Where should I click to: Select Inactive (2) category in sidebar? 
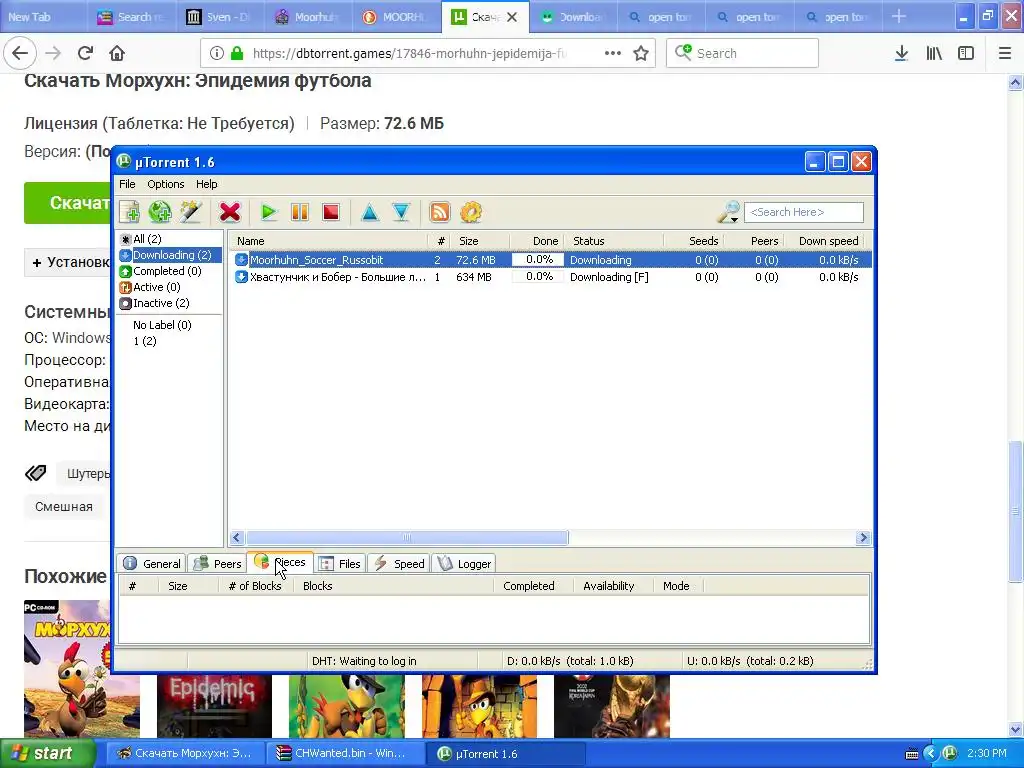pos(155,303)
